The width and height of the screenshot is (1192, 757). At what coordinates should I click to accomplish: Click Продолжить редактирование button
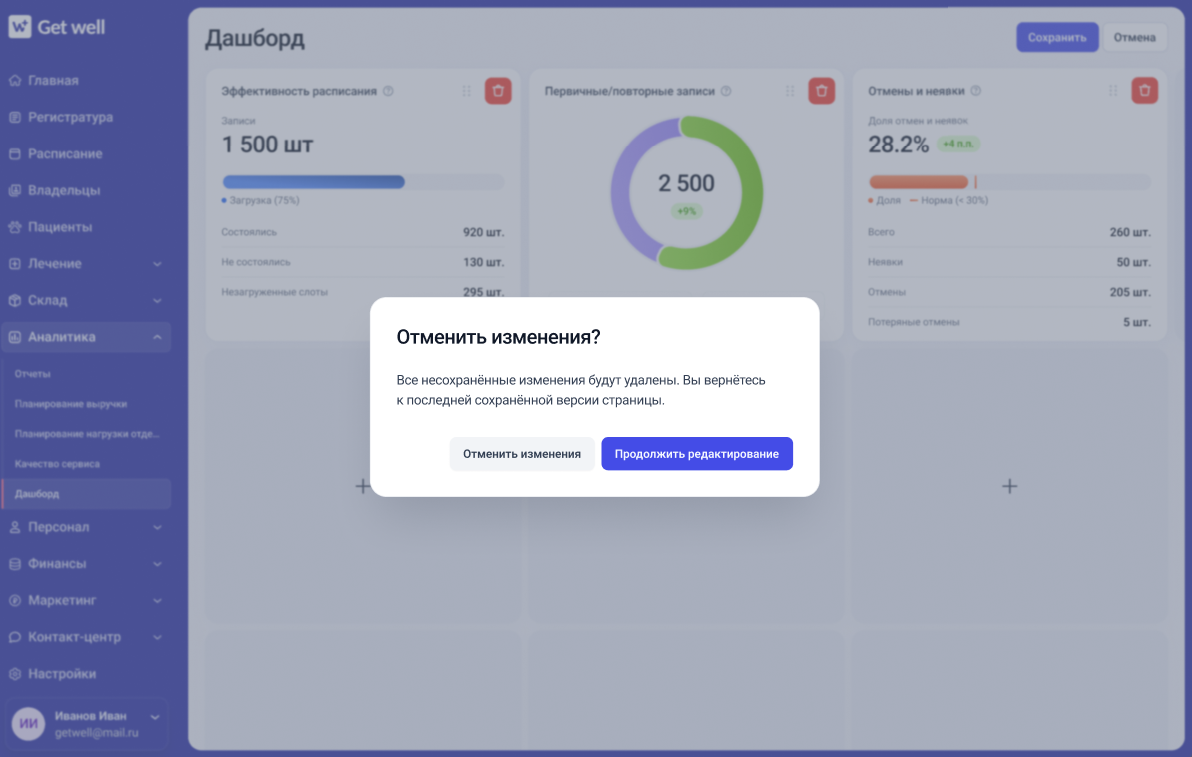[x=696, y=454]
